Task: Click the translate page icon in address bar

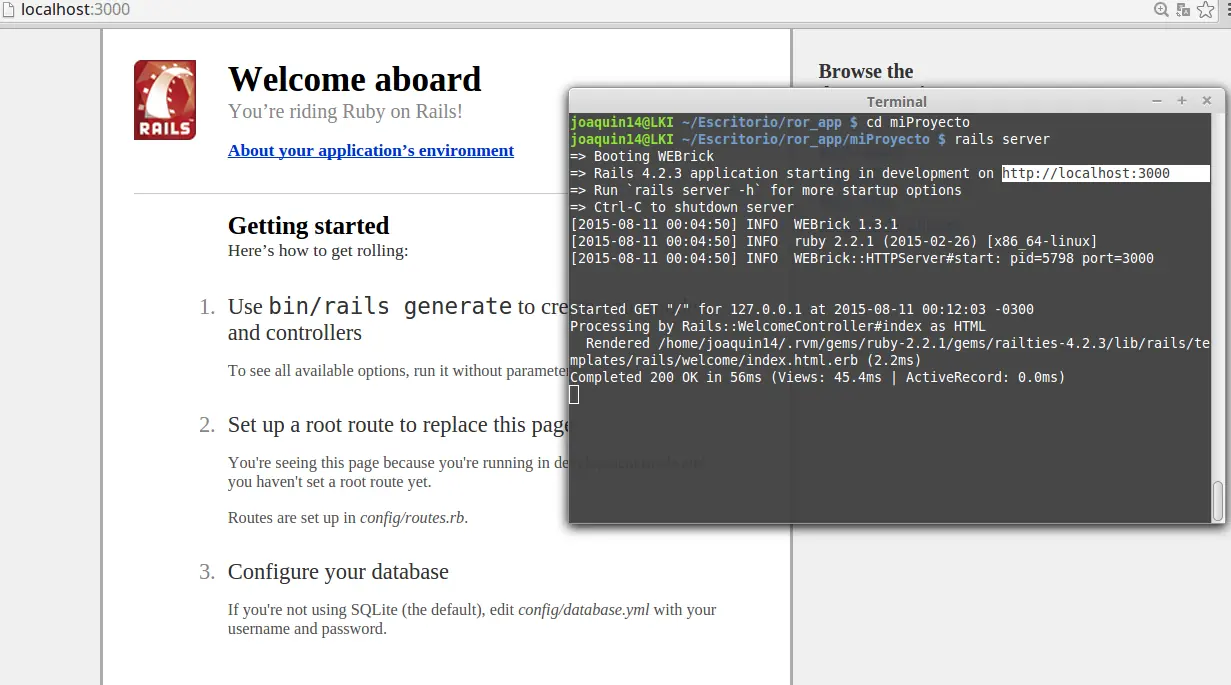Action: pos(1183,10)
